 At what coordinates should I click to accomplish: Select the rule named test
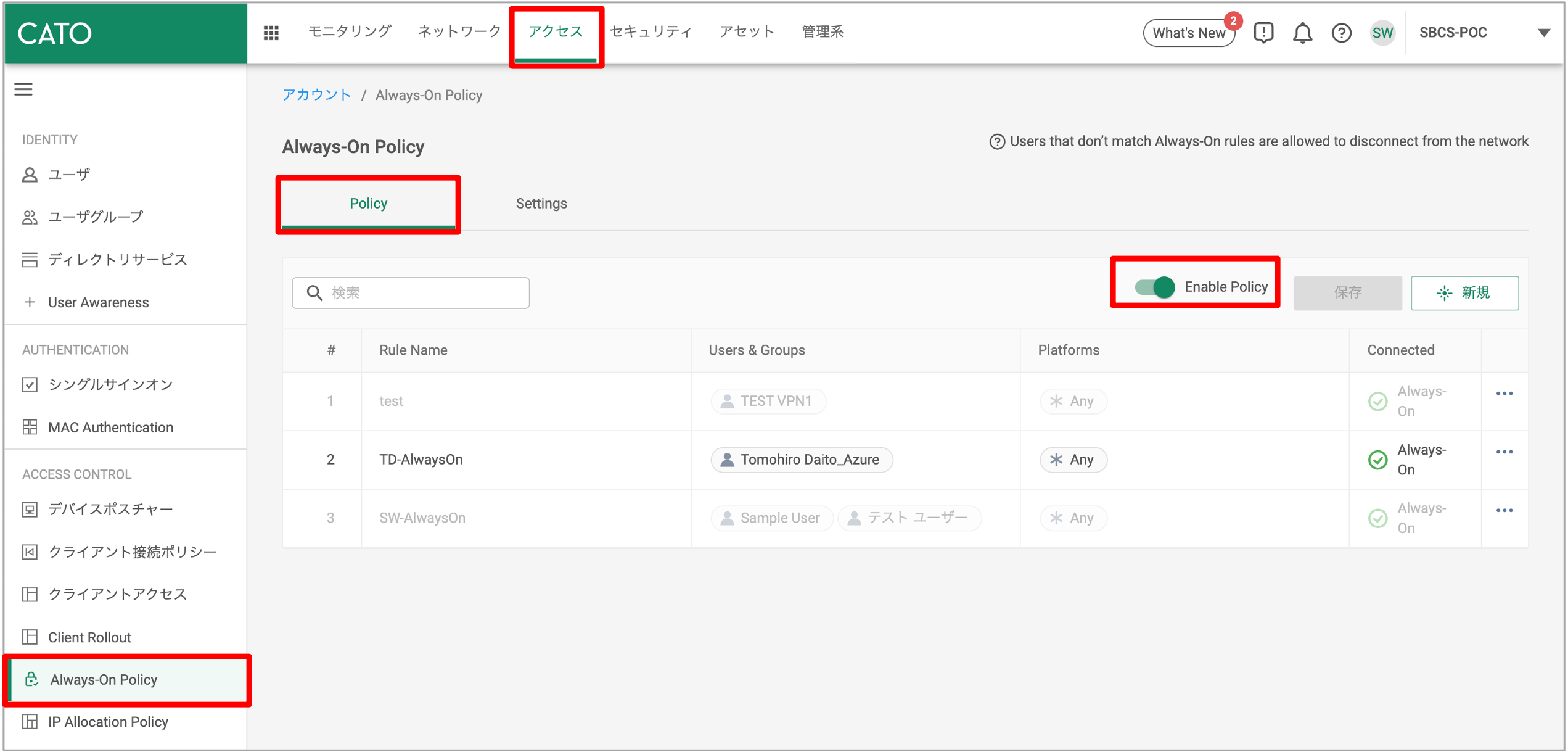coord(391,402)
